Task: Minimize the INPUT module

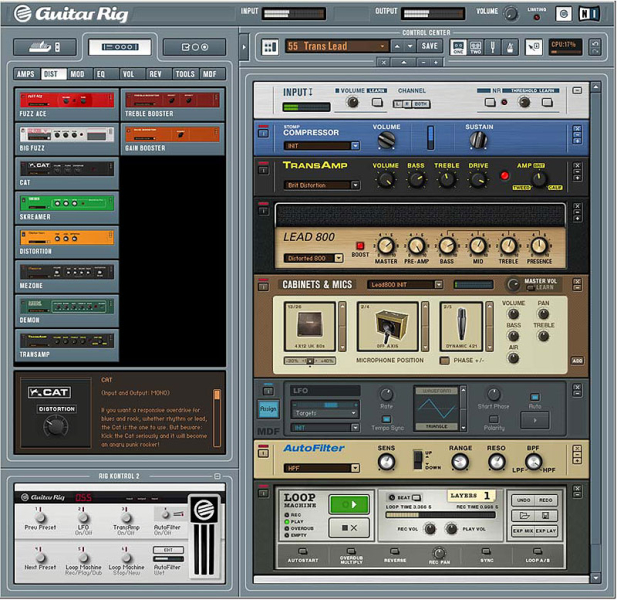Action: 577,90
